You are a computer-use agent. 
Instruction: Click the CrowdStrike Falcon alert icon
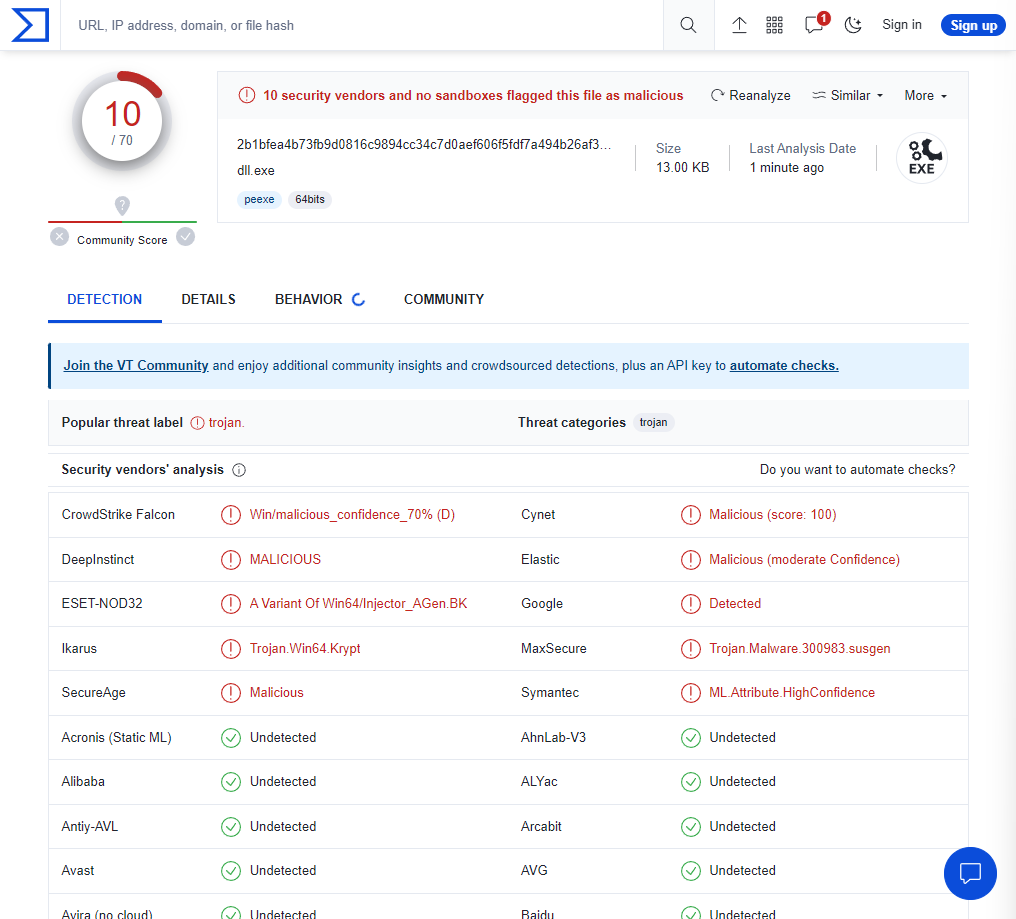[x=231, y=515]
